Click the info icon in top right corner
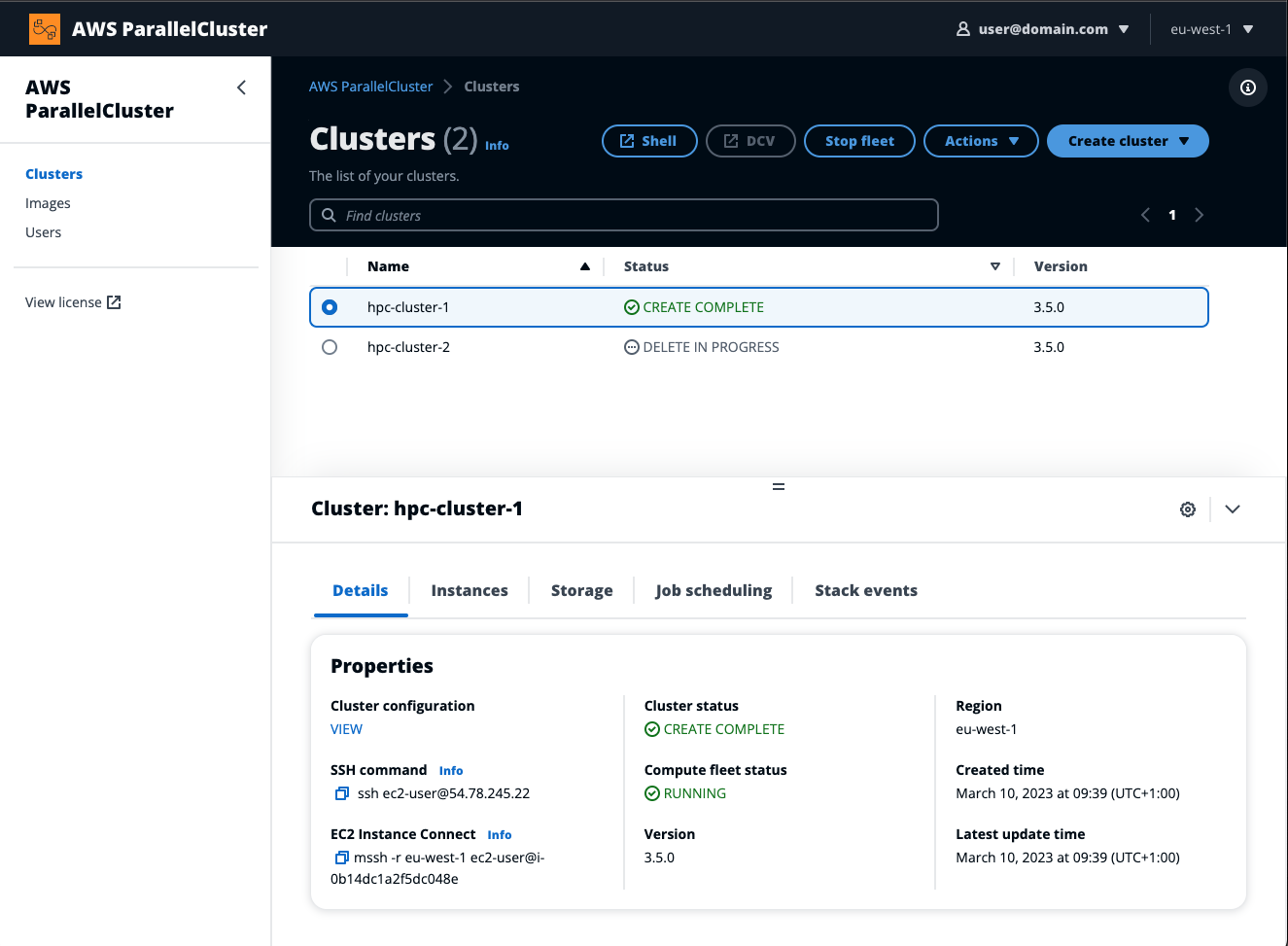Screen dimensions: 1288x946 (x=1247, y=88)
